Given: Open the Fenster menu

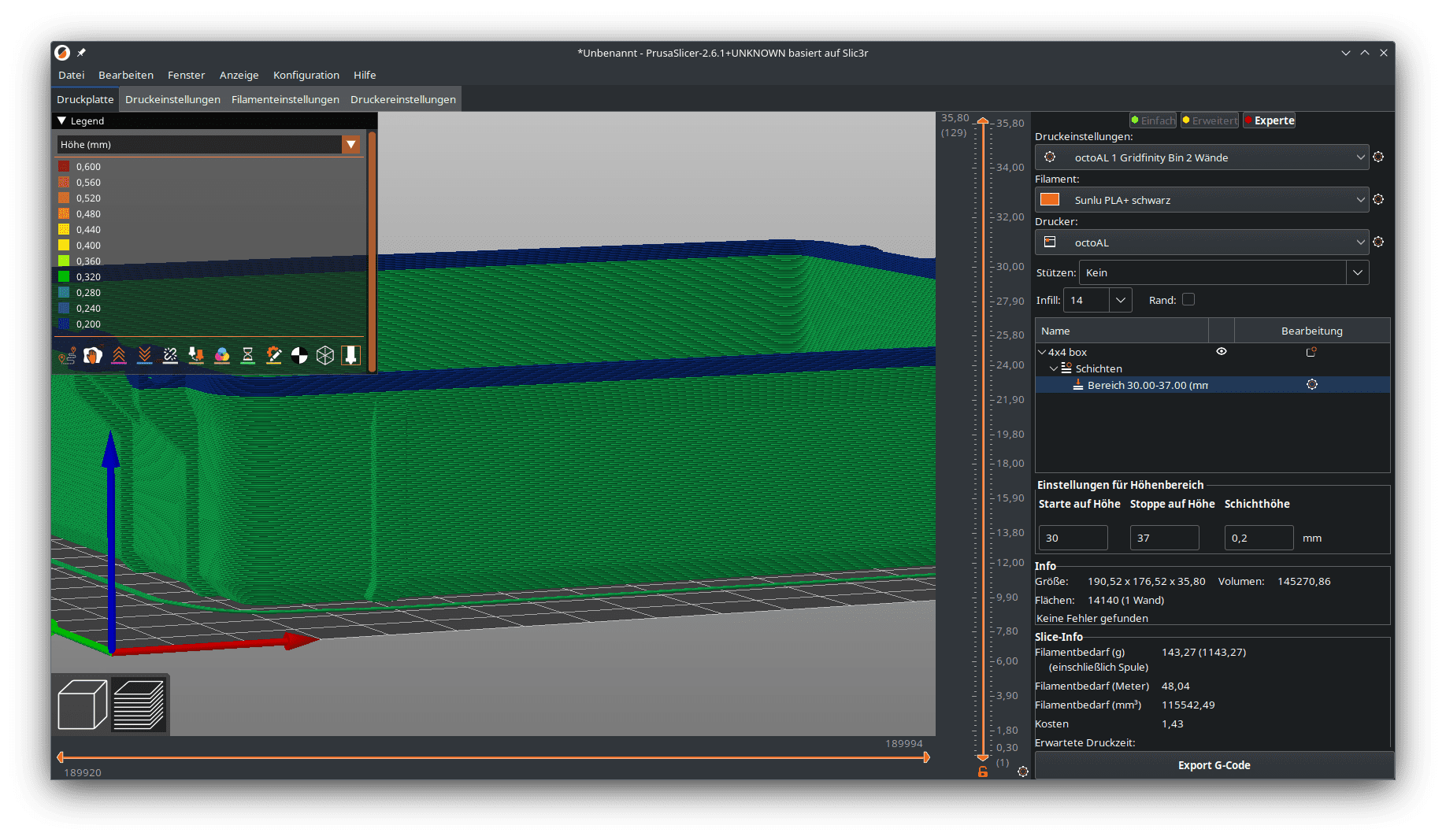Looking at the screenshot, I should point(186,75).
